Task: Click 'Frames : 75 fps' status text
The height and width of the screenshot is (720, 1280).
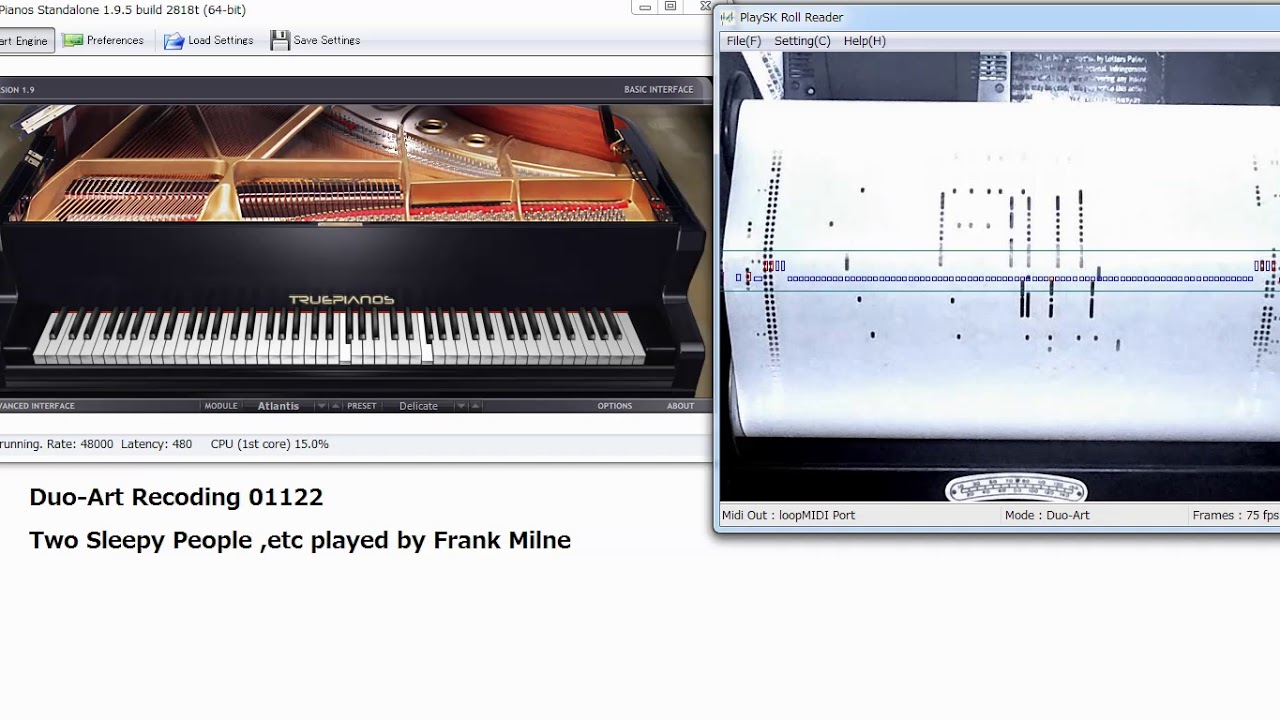Action: (1236, 515)
